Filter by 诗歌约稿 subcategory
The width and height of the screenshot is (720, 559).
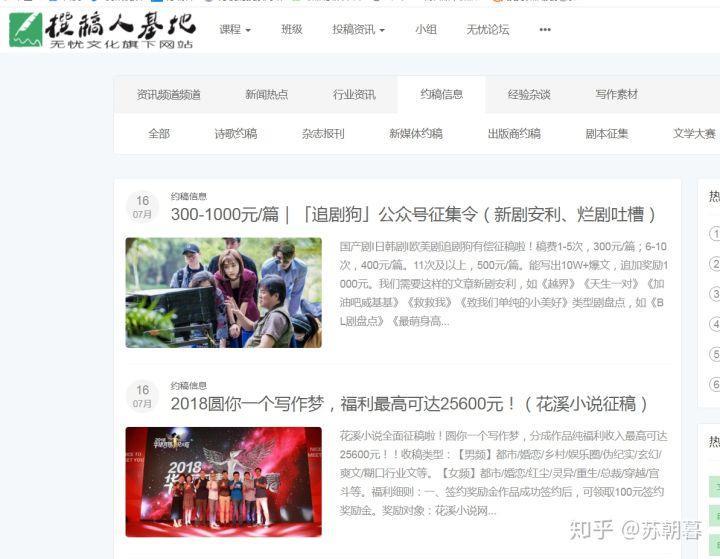[x=235, y=134]
